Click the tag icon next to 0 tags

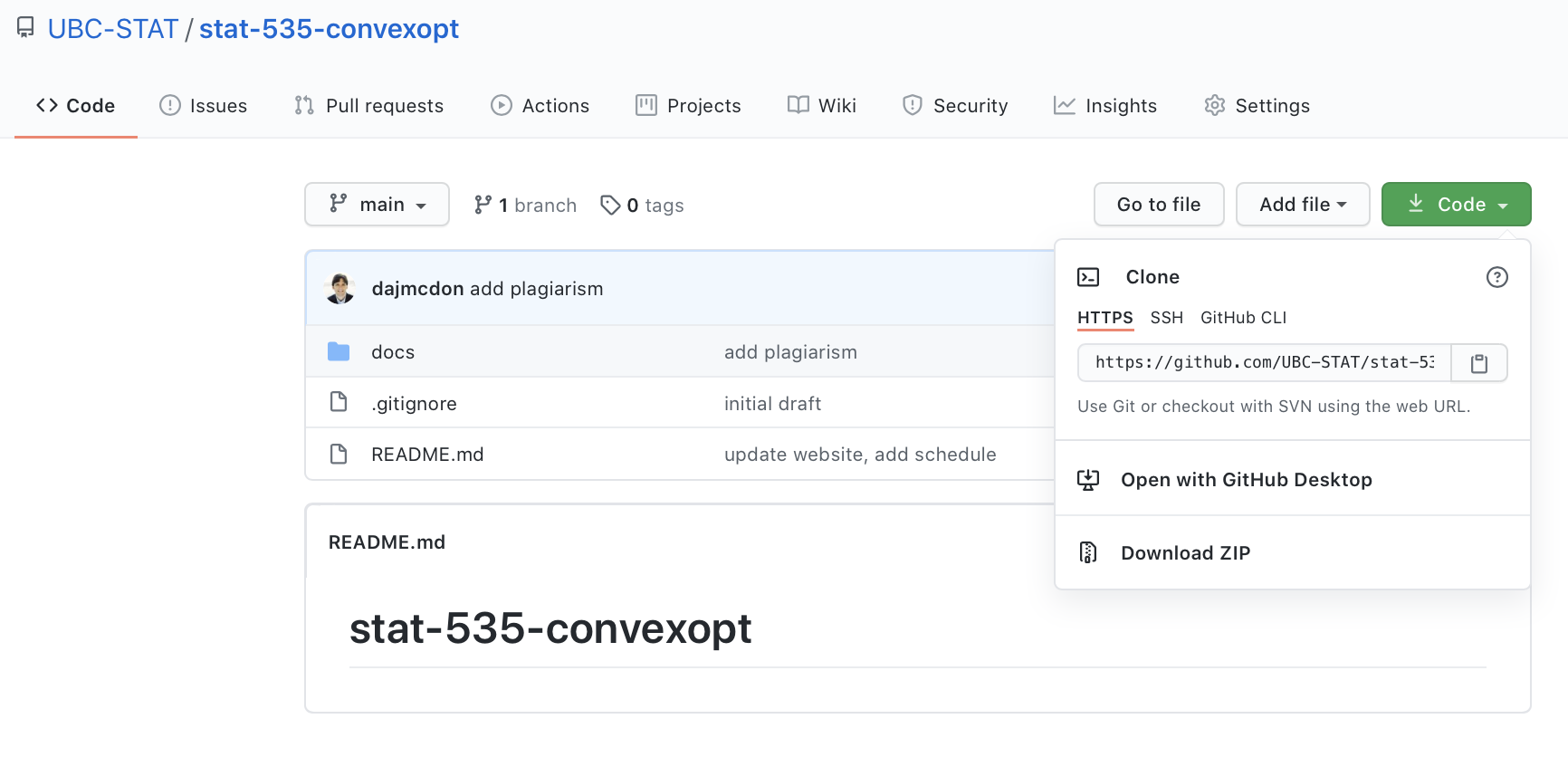pyautogui.click(x=610, y=206)
